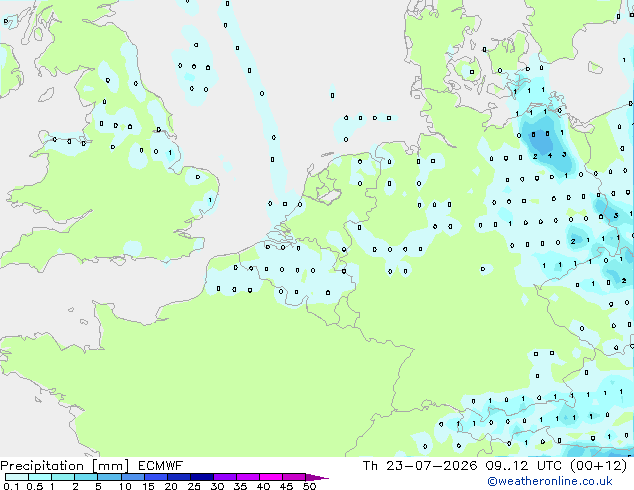Pick the 40–45 mm magenta legend swatch
The height and width of the screenshot is (490, 634).
coord(271,477)
